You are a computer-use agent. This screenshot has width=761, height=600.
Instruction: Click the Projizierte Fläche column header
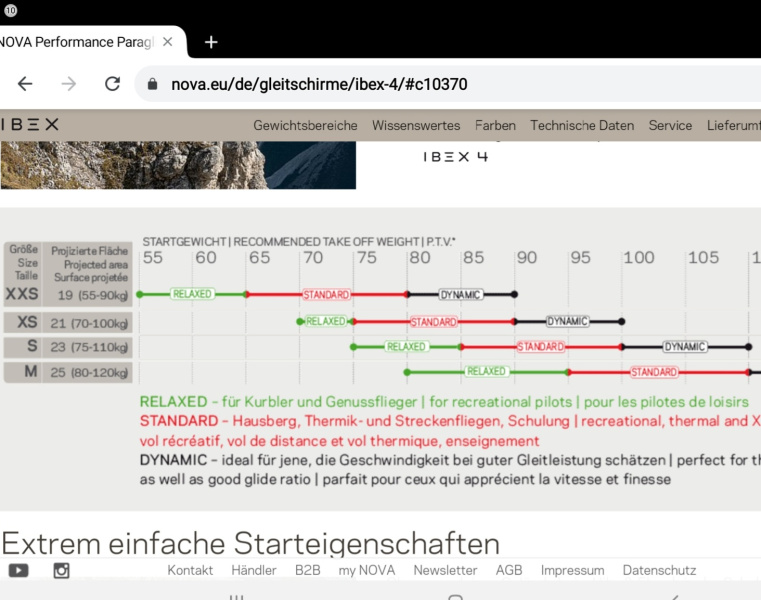tap(90, 264)
